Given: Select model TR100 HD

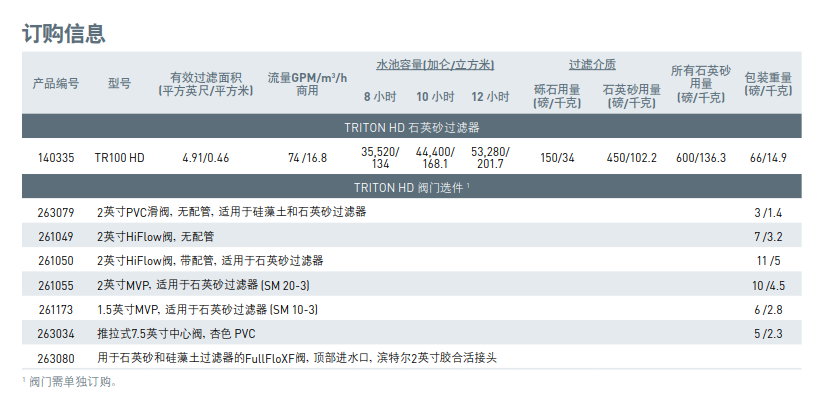Looking at the screenshot, I should 119,158.
